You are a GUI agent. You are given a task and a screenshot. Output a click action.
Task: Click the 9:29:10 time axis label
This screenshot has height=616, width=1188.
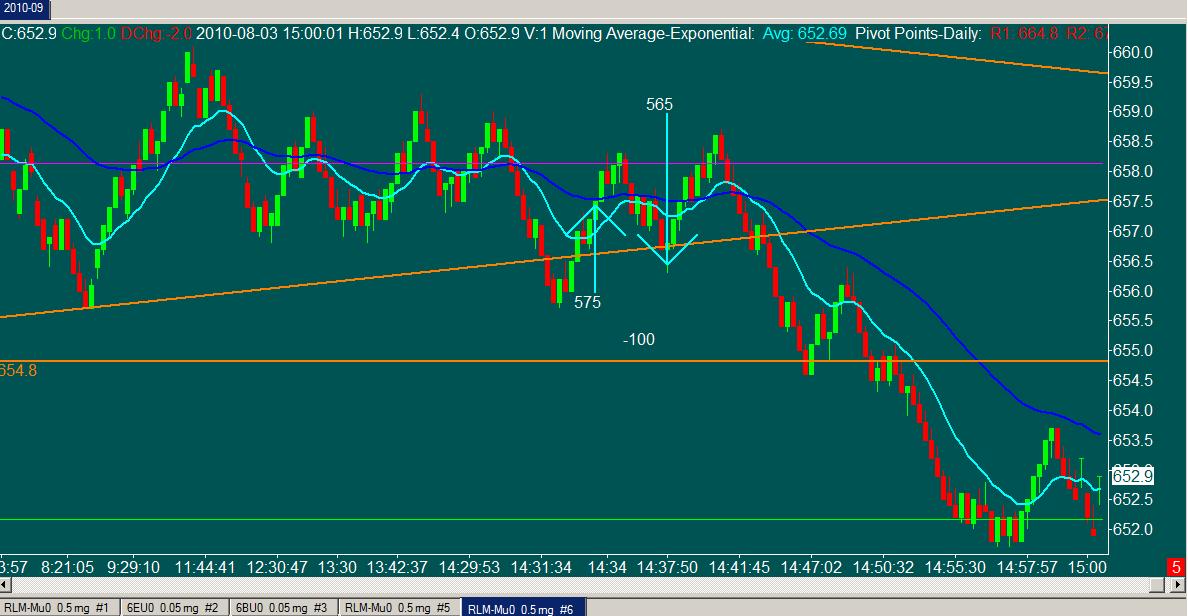(x=133, y=567)
